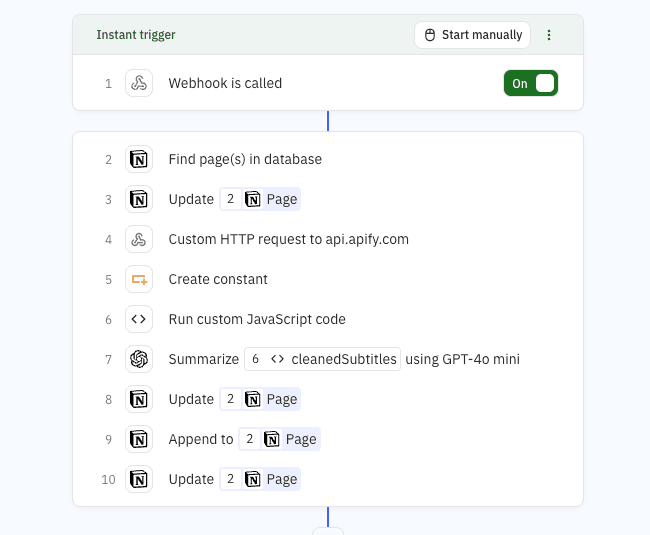Click Notion icon for Find page(s) step
The image size is (650, 535).
click(x=139, y=159)
